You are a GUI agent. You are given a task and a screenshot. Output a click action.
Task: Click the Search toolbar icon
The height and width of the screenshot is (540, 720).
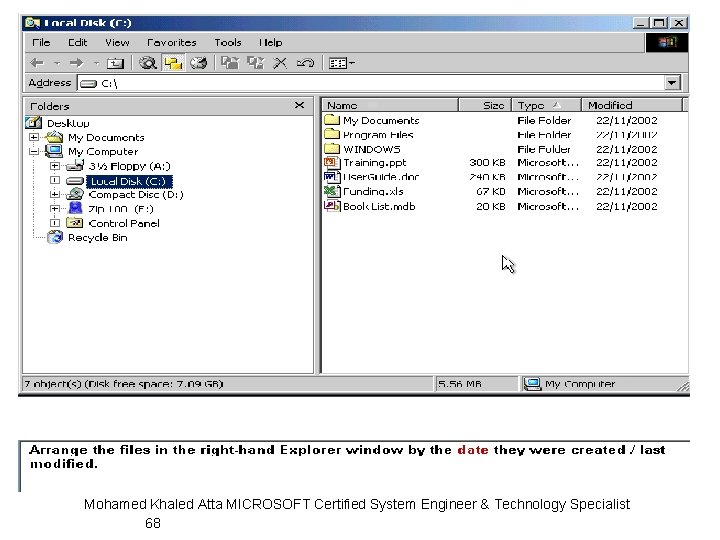[148, 63]
